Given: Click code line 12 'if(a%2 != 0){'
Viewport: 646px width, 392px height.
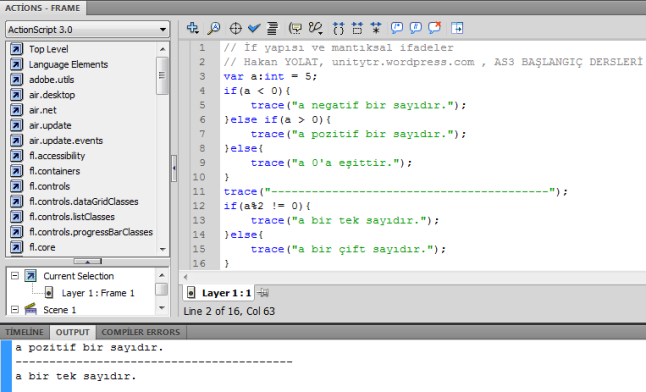Looking at the screenshot, I should (267, 206).
